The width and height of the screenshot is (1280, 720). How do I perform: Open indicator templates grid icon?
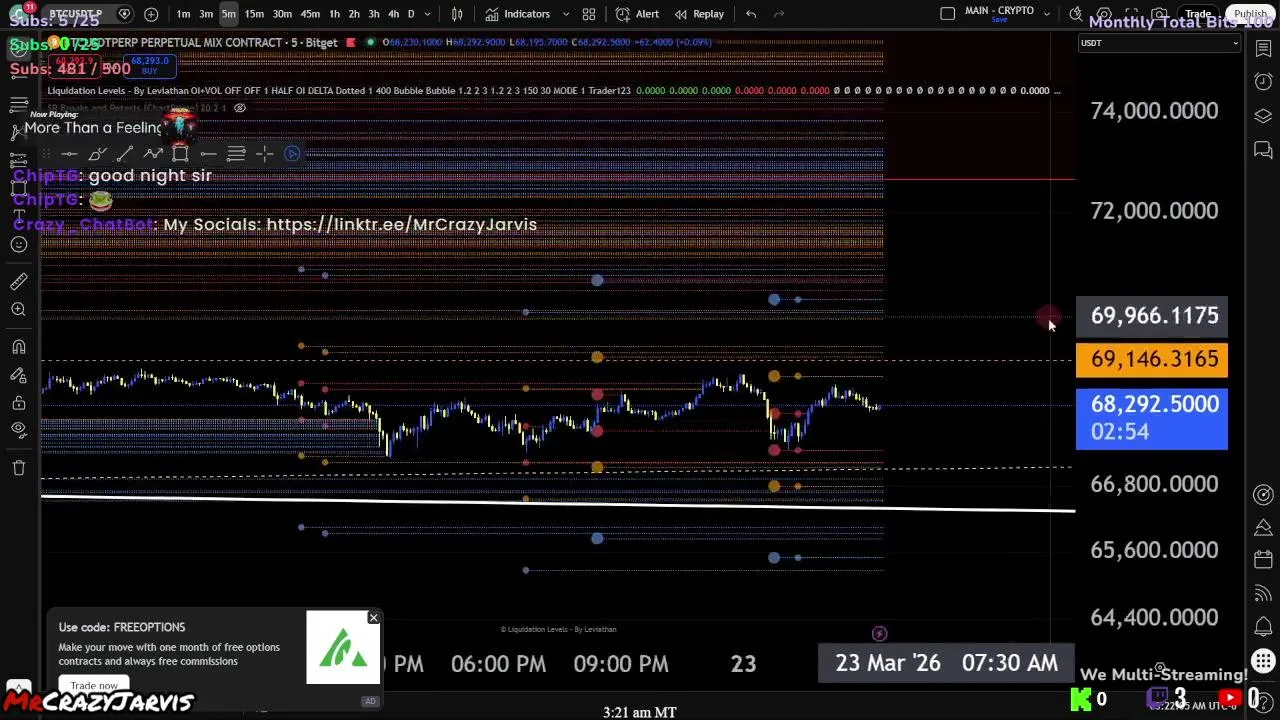click(589, 14)
